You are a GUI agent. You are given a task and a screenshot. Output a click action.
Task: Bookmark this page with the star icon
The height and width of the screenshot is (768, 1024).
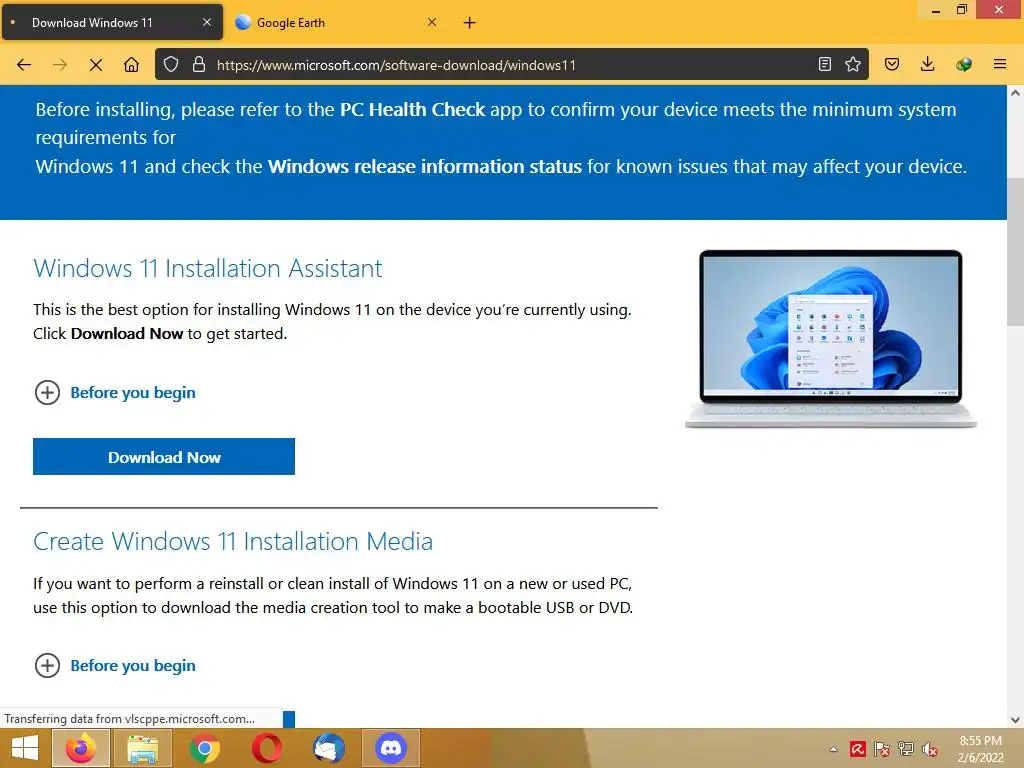pyautogui.click(x=853, y=64)
